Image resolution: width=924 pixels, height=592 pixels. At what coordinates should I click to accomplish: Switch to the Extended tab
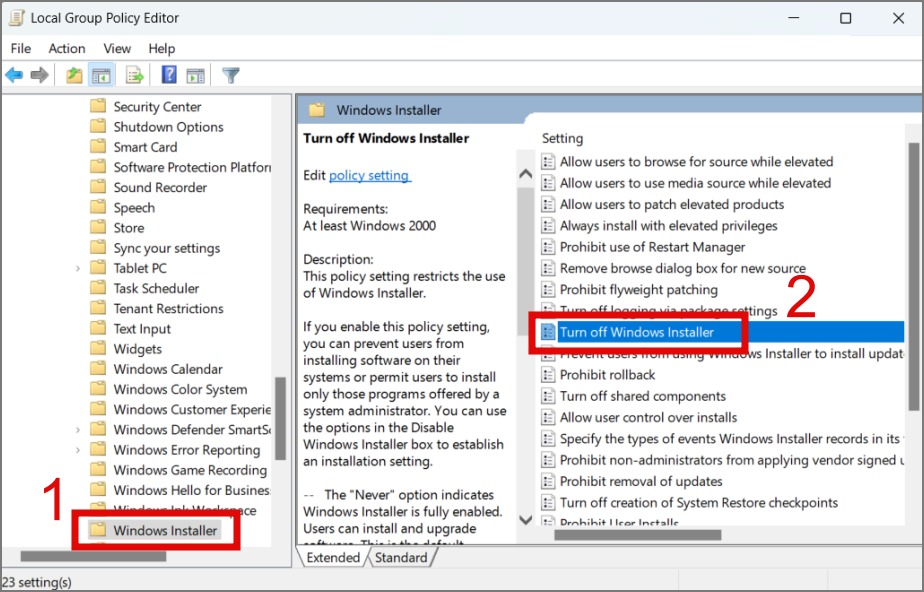point(333,558)
